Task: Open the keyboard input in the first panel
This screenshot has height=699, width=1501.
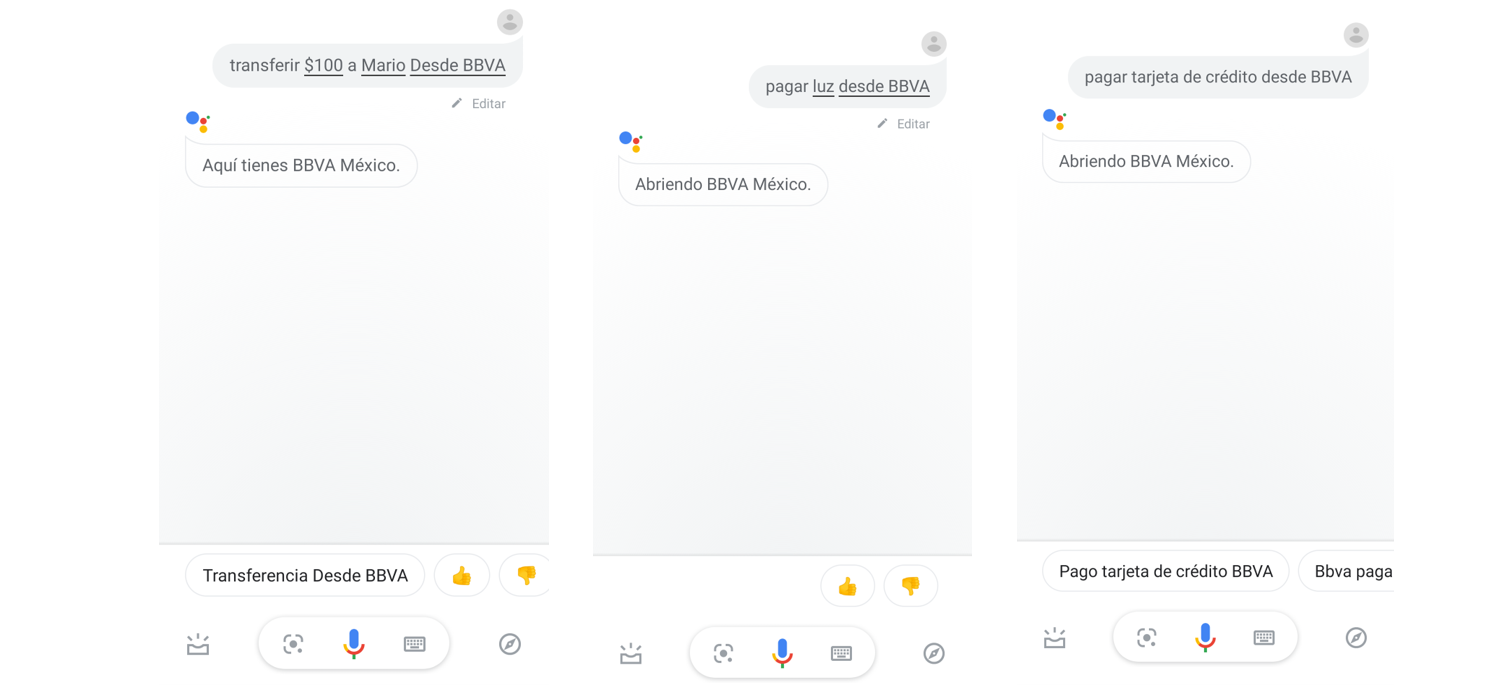Action: point(415,644)
